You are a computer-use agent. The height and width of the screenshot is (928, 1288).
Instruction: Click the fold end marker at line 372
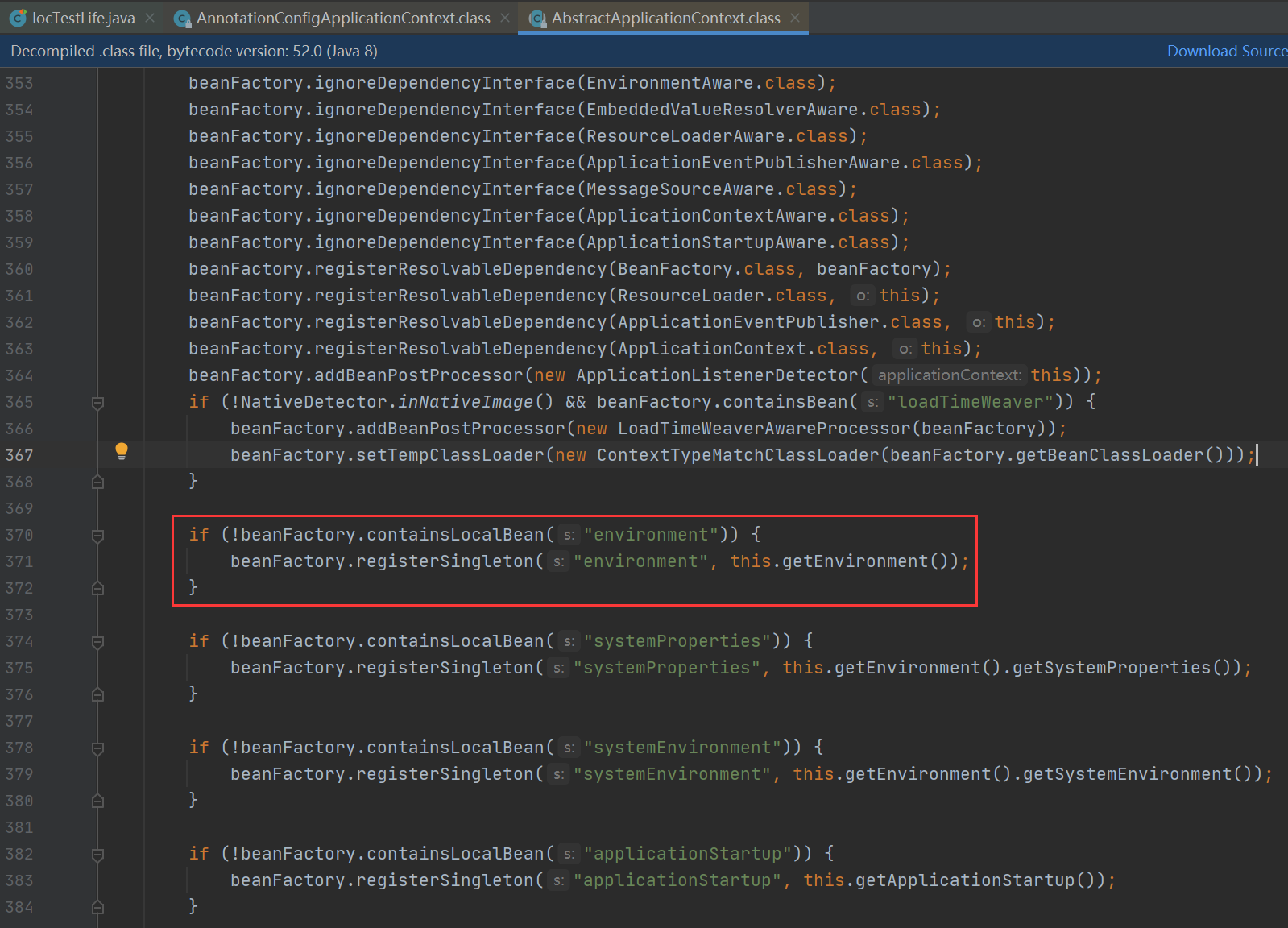click(97, 588)
